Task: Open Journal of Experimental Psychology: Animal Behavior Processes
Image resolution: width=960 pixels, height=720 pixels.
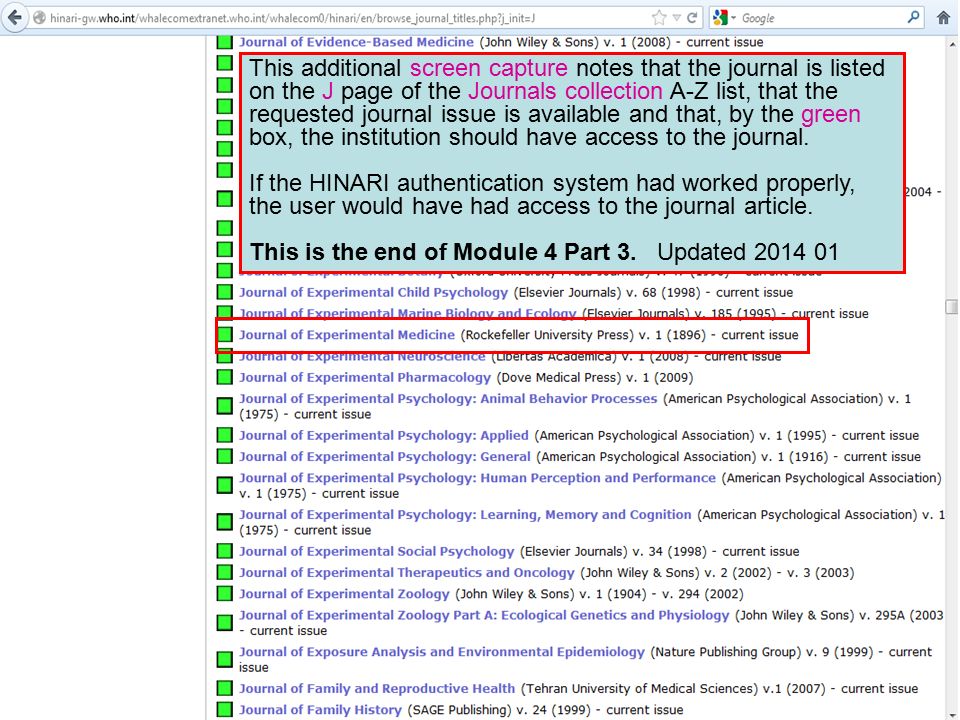Action: point(448,399)
